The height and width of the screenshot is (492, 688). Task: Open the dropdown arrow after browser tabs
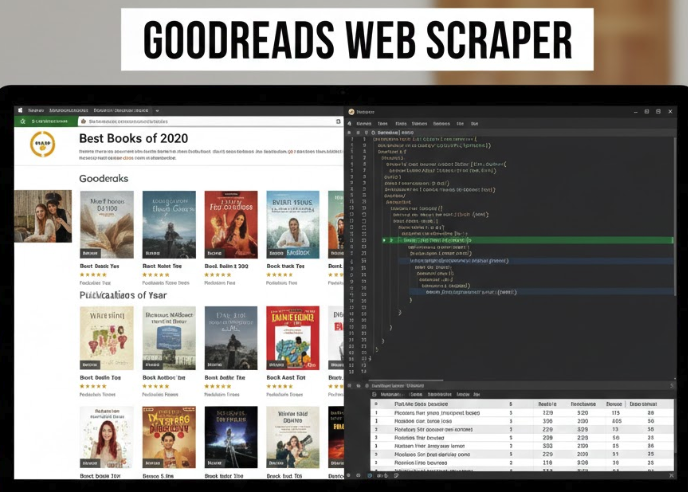157,110
